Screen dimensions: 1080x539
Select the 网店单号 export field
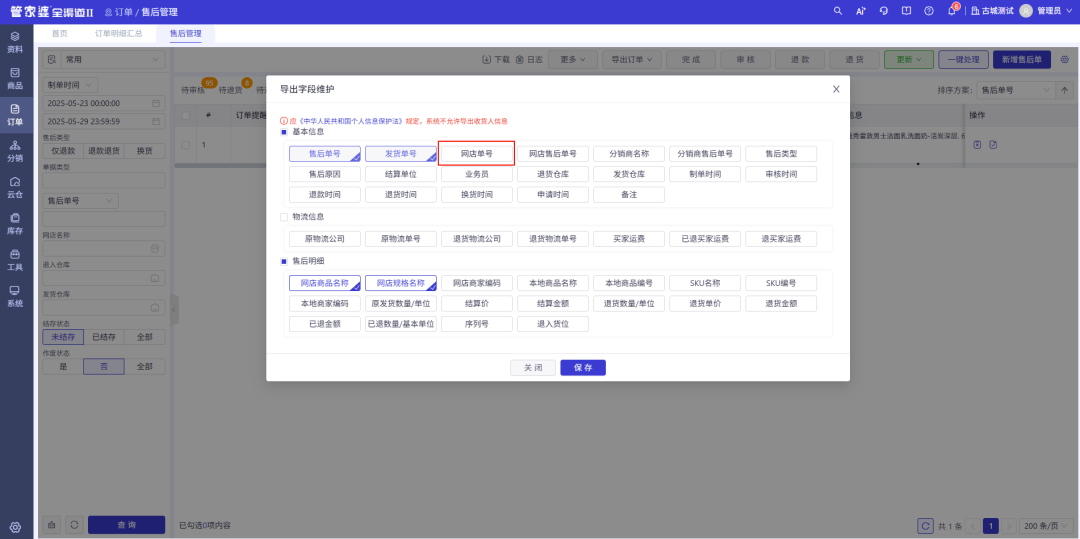tap(476, 154)
